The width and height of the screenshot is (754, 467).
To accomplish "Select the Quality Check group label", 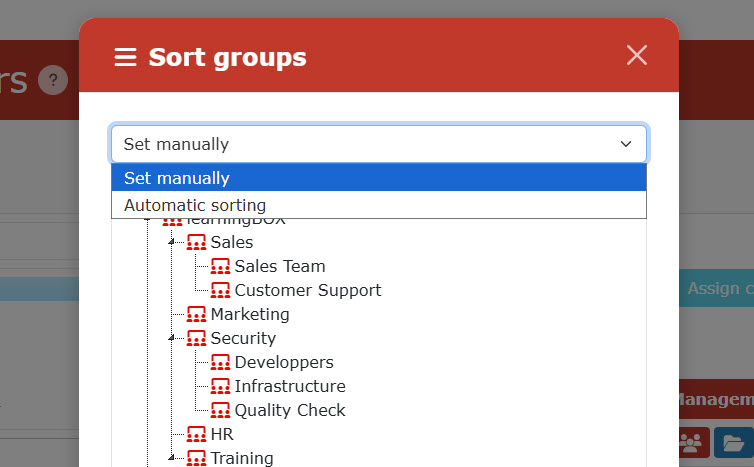I will click(x=289, y=411).
